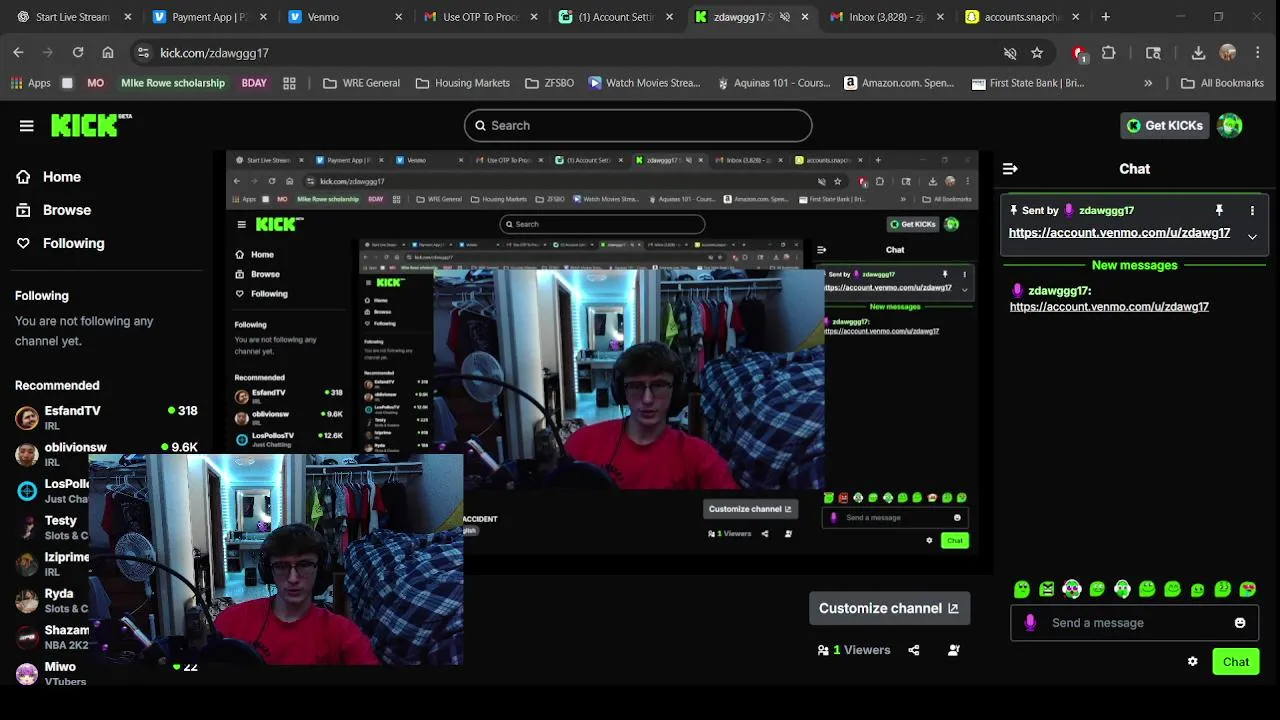Insert last heart-eyes emote
This screenshot has height=720, width=1280.
(1248, 590)
